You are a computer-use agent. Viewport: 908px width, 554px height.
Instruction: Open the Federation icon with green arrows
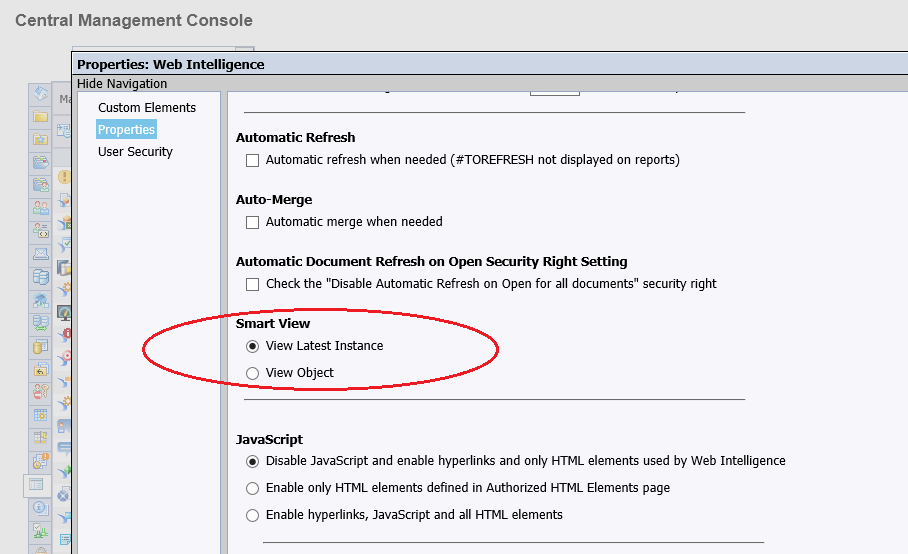click(41, 323)
